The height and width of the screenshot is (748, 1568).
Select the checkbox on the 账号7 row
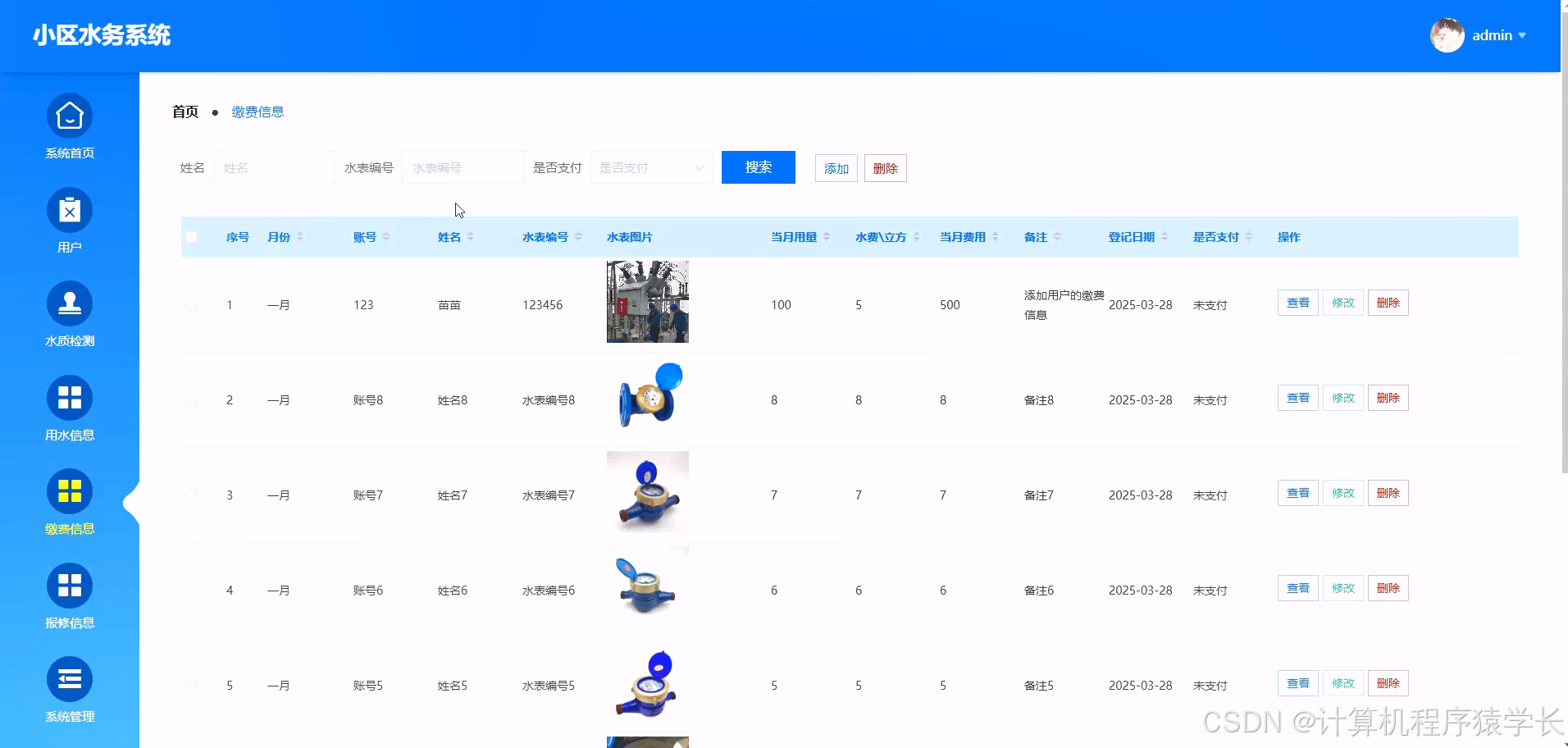pos(191,495)
